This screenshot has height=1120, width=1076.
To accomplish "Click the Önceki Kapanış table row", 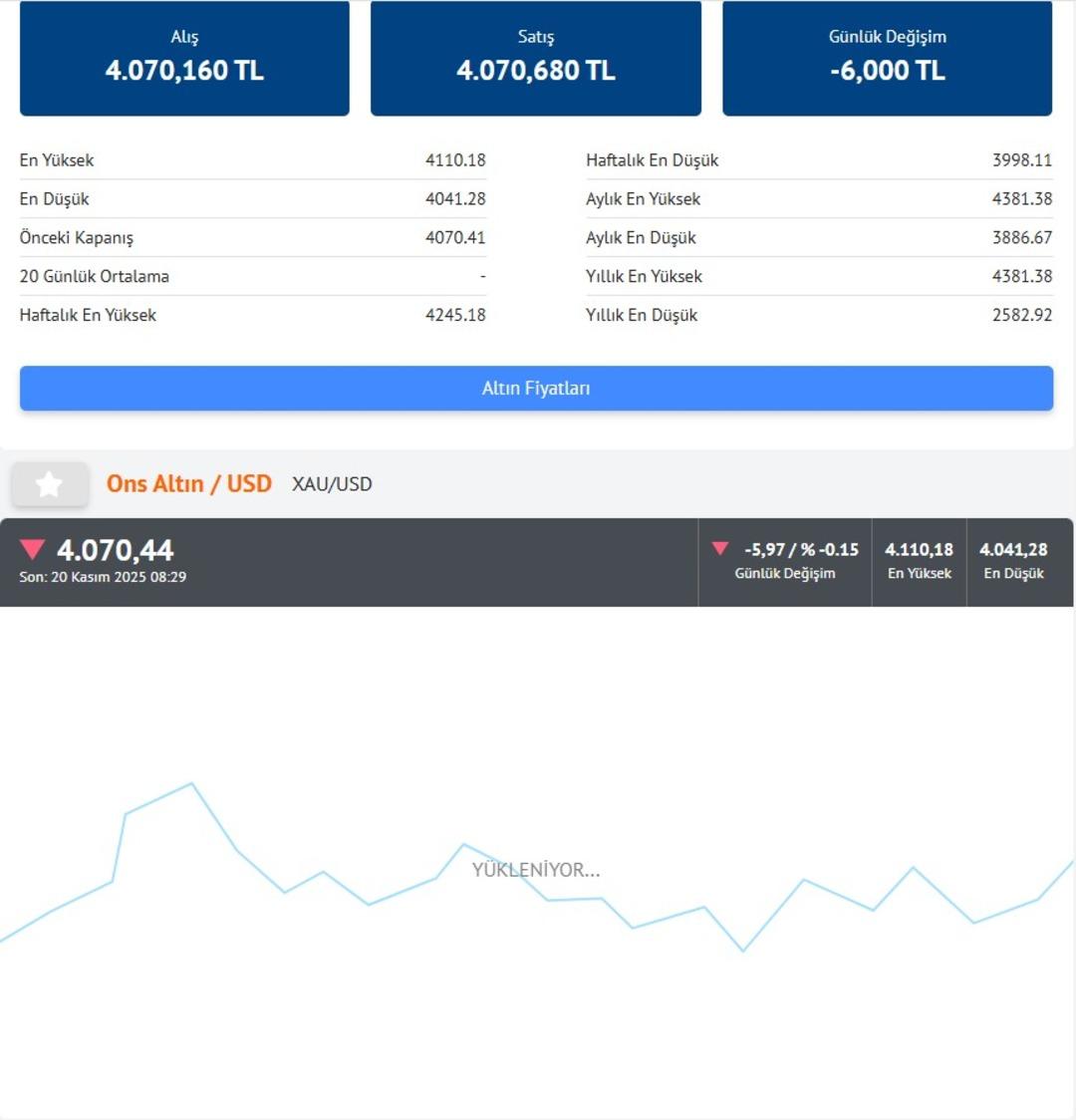I will (x=252, y=237).
